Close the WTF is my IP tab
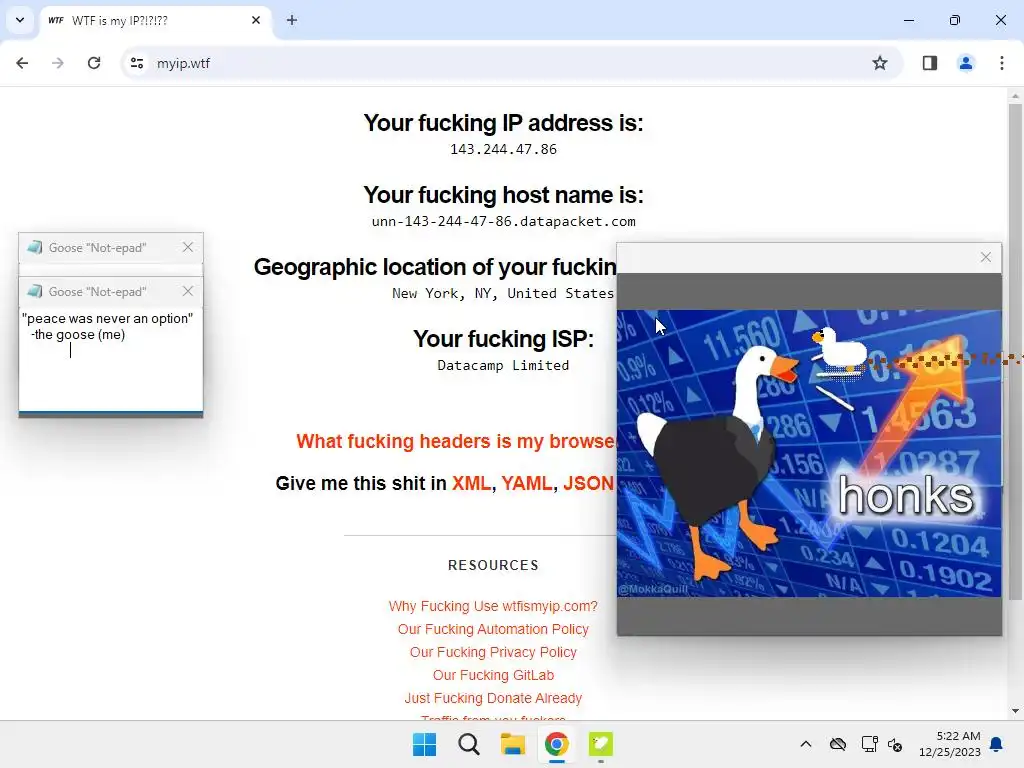This screenshot has width=1024, height=768. pyautogui.click(x=256, y=20)
